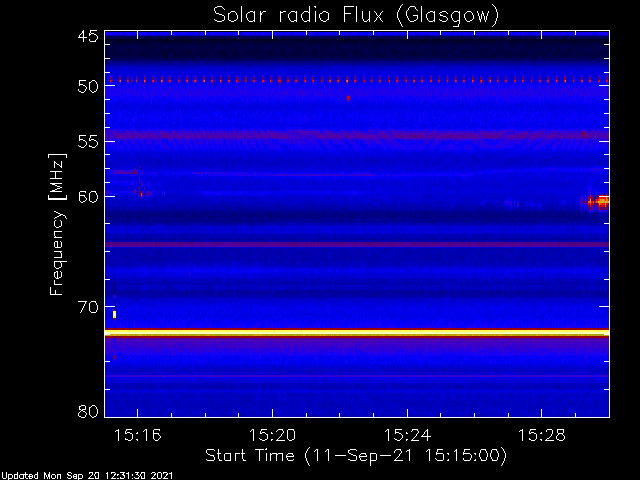Click the frequency tick label "55"

pyautogui.click(x=88, y=142)
